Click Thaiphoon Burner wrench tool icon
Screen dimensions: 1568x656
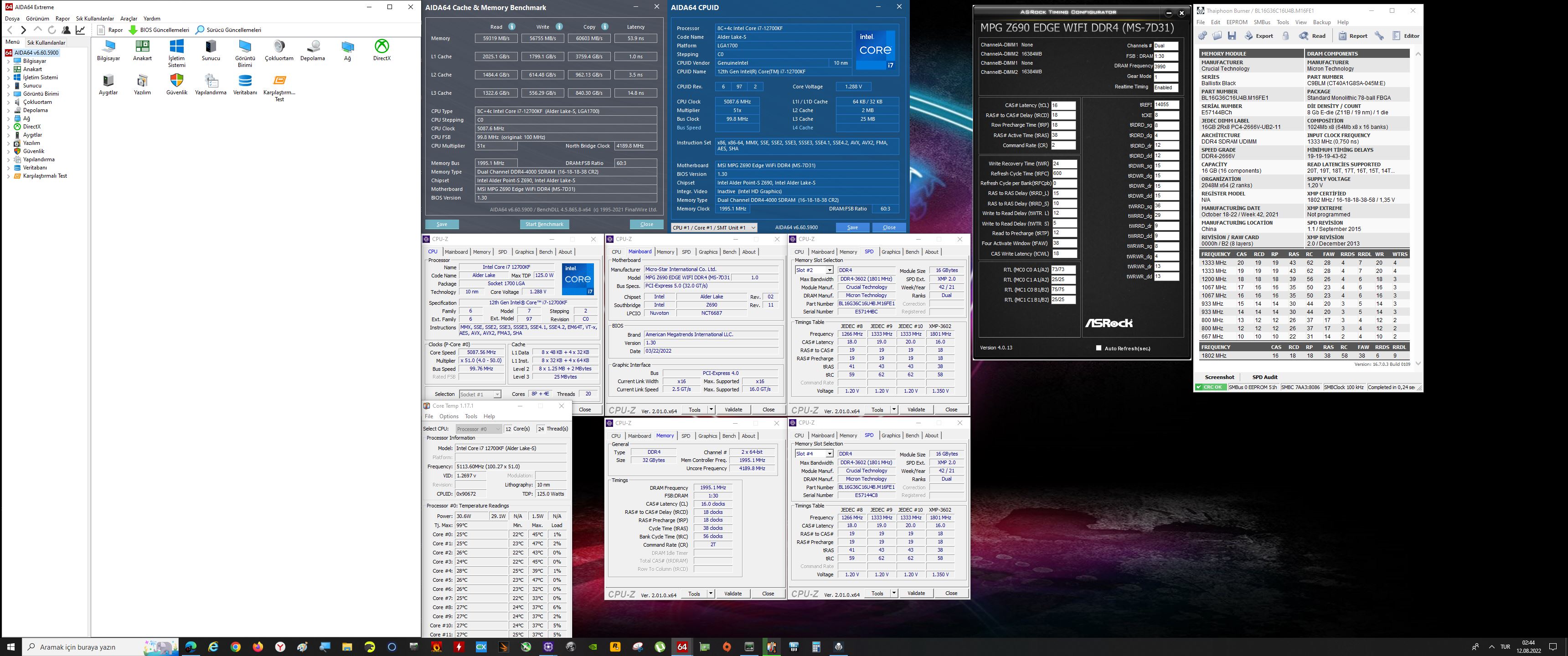[1379, 36]
